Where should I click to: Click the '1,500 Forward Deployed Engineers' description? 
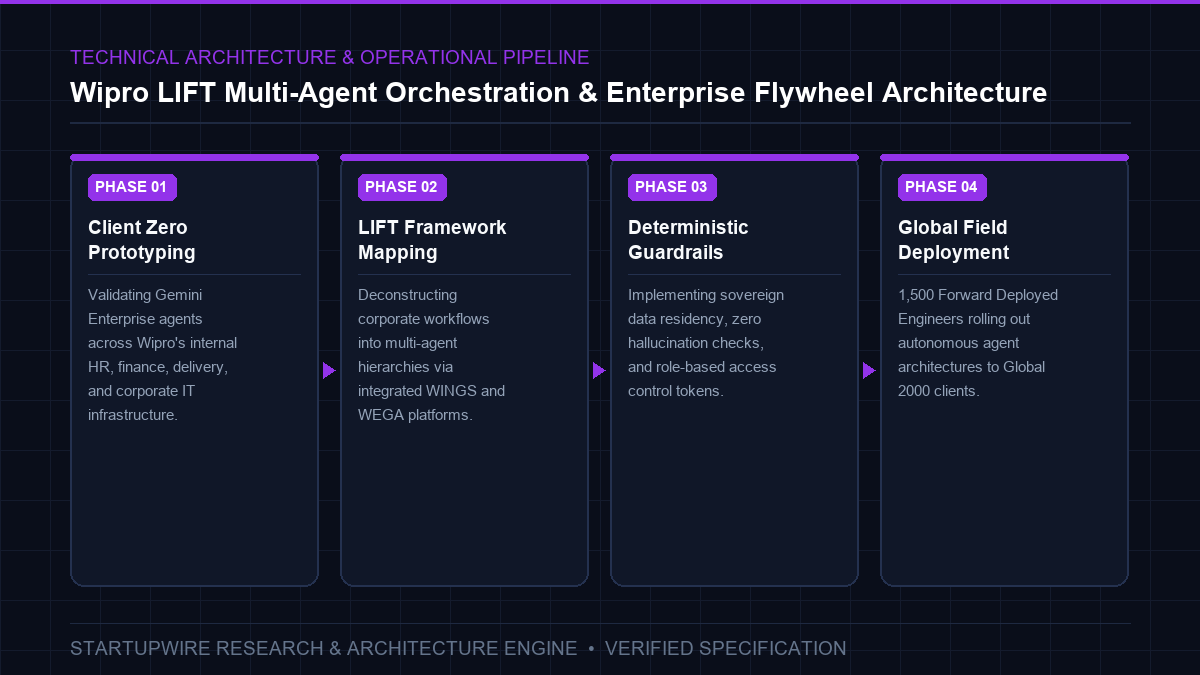coord(978,343)
